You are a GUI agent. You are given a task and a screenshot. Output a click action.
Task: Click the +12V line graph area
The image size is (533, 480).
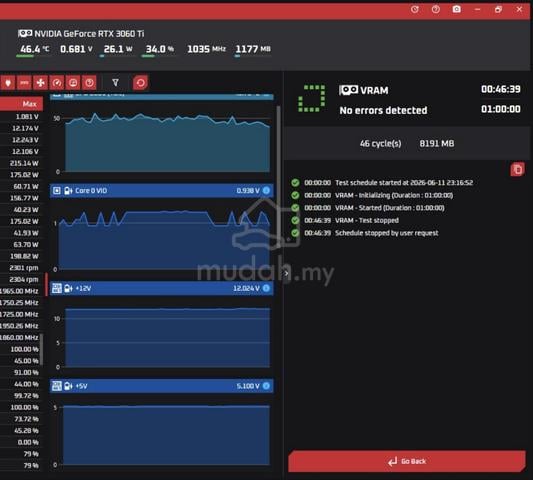168,338
